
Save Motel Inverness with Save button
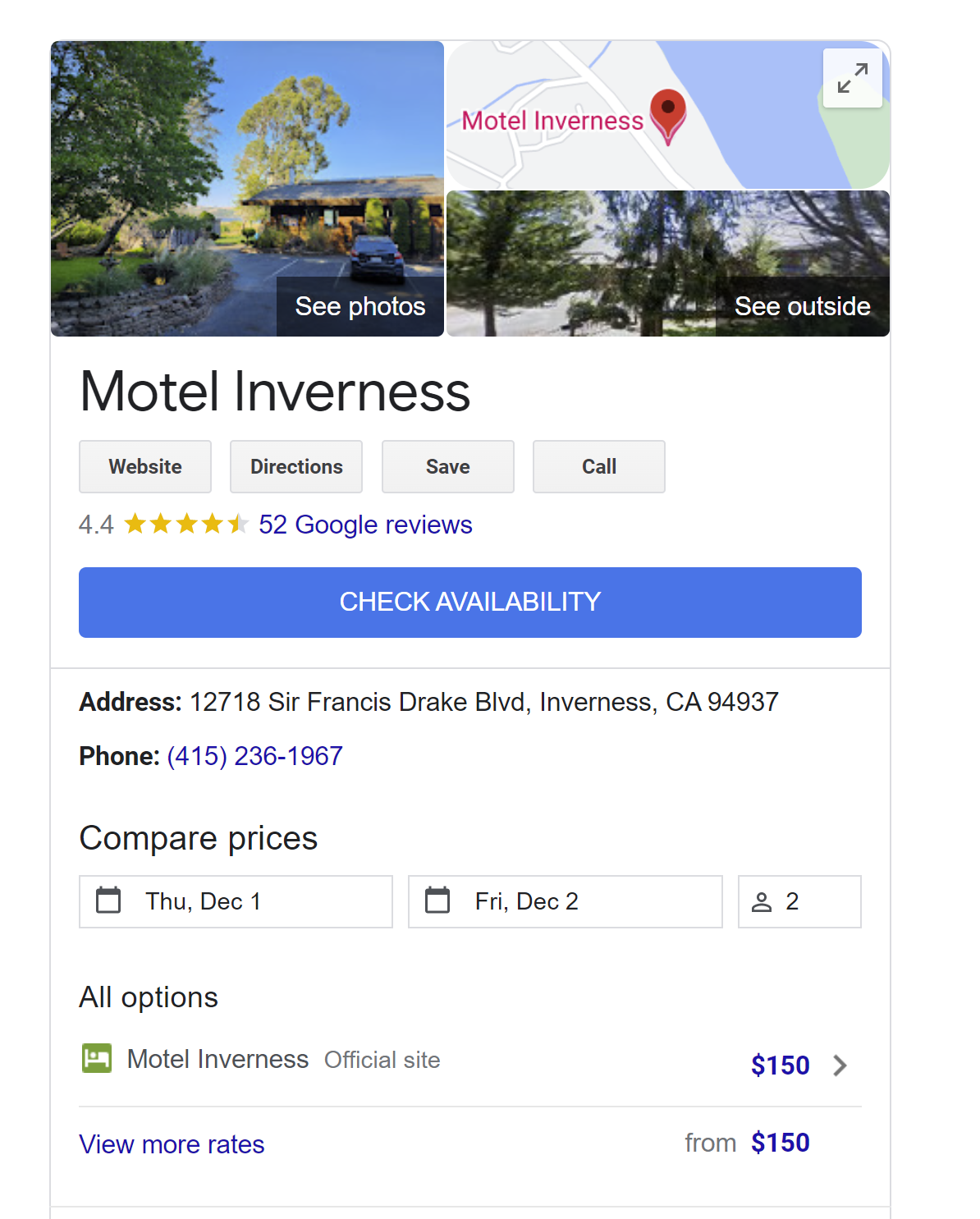(x=447, y=466)
